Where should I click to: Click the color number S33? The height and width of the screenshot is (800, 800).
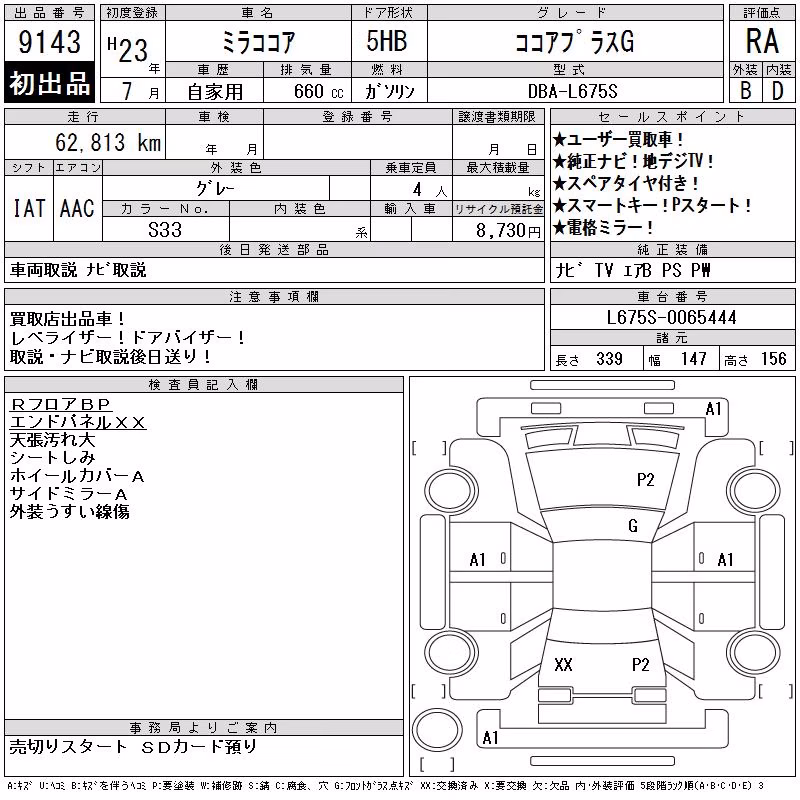point(165,230)
